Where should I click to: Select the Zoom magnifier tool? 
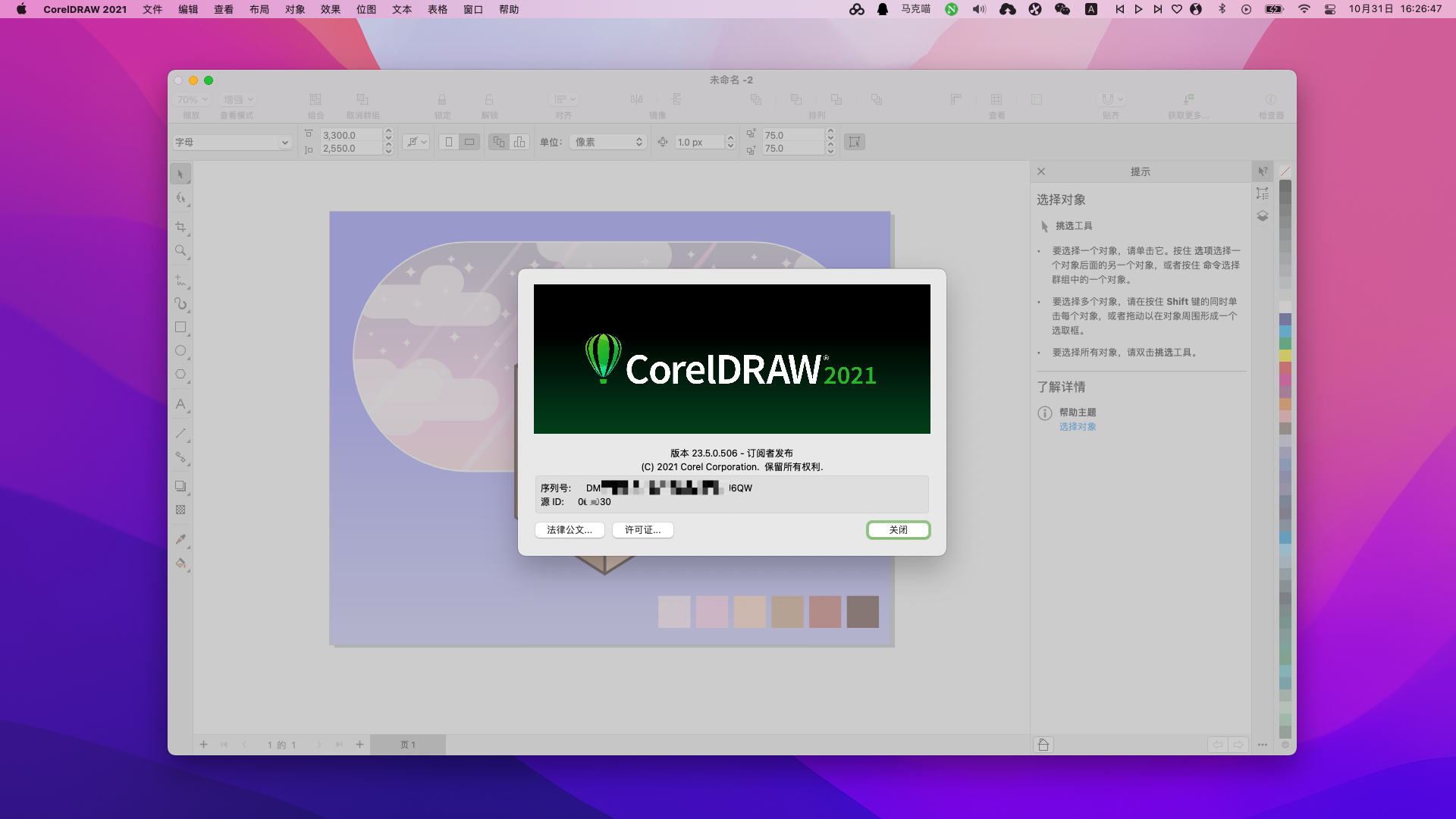pyautogui.click(x=180, y=250)
